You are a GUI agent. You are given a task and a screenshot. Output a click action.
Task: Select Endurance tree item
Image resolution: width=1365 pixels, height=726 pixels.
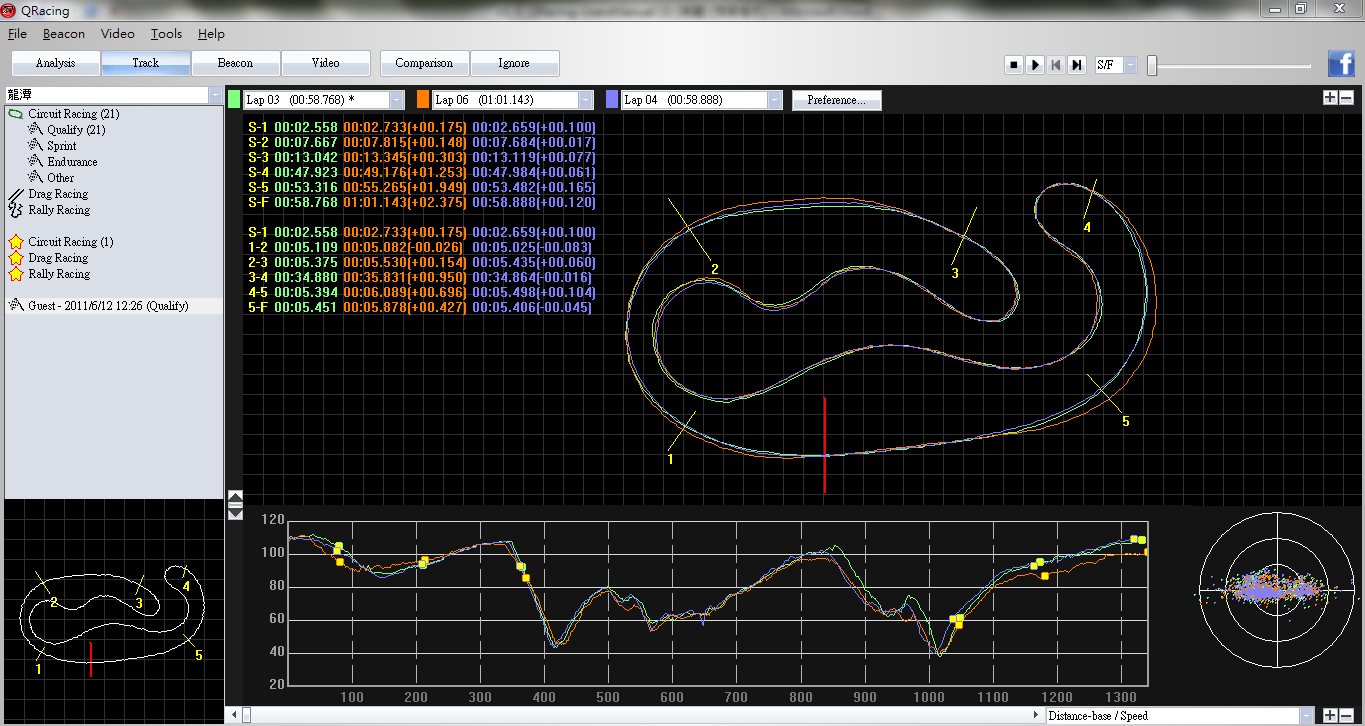[x=72, y=162]
